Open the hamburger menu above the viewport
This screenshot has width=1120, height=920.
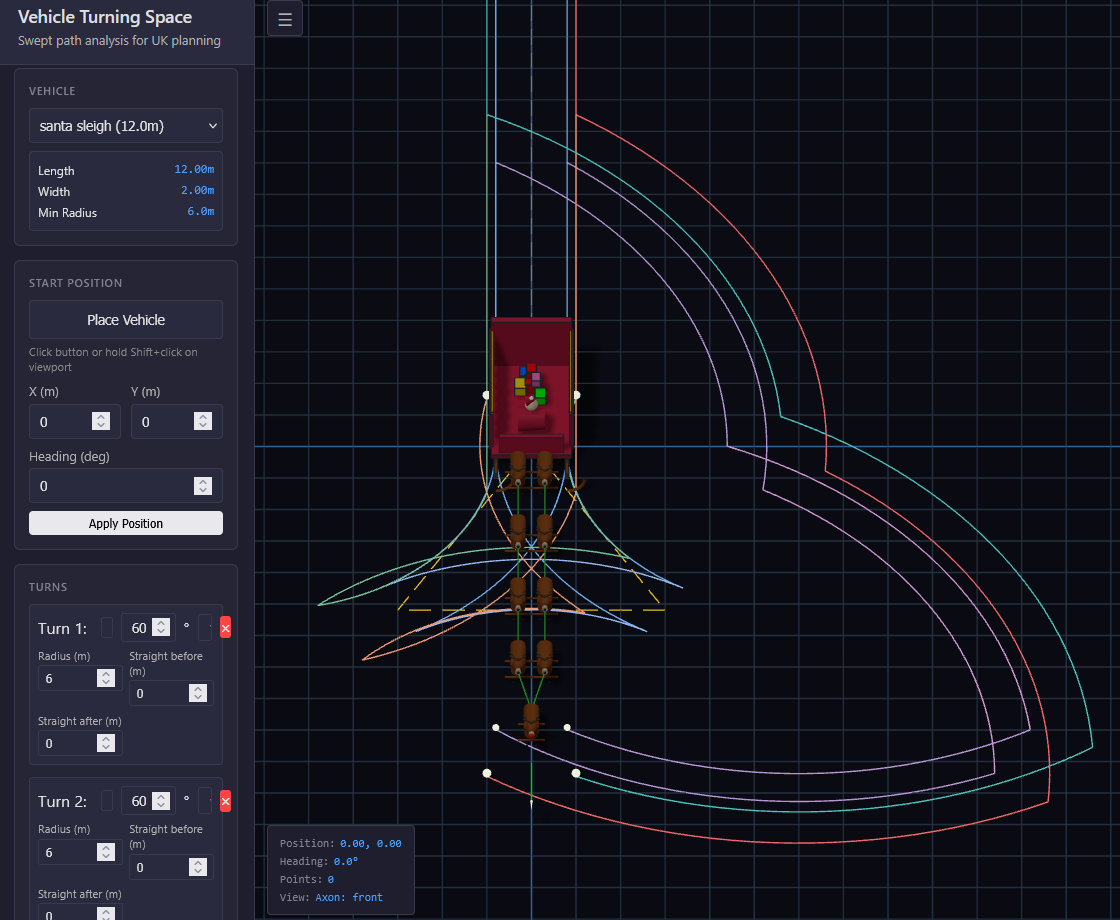pos(285,19)
